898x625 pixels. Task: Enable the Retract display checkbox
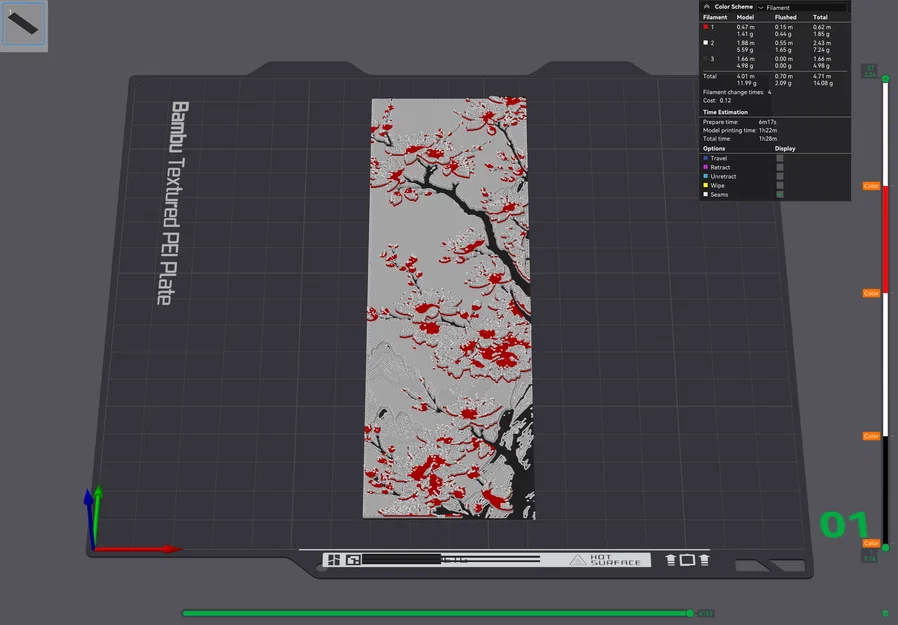[x=779, y=167]
